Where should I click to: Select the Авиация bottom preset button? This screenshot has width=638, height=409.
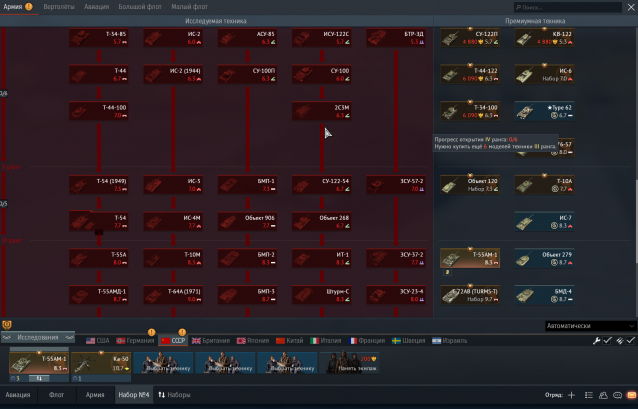tap(18, 395)
